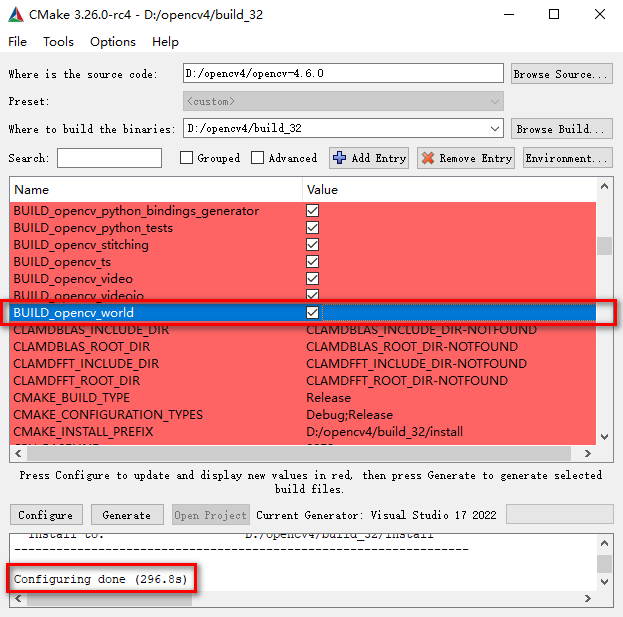Open the Options menu
The image size is (623, 617).
click(113, 42)
